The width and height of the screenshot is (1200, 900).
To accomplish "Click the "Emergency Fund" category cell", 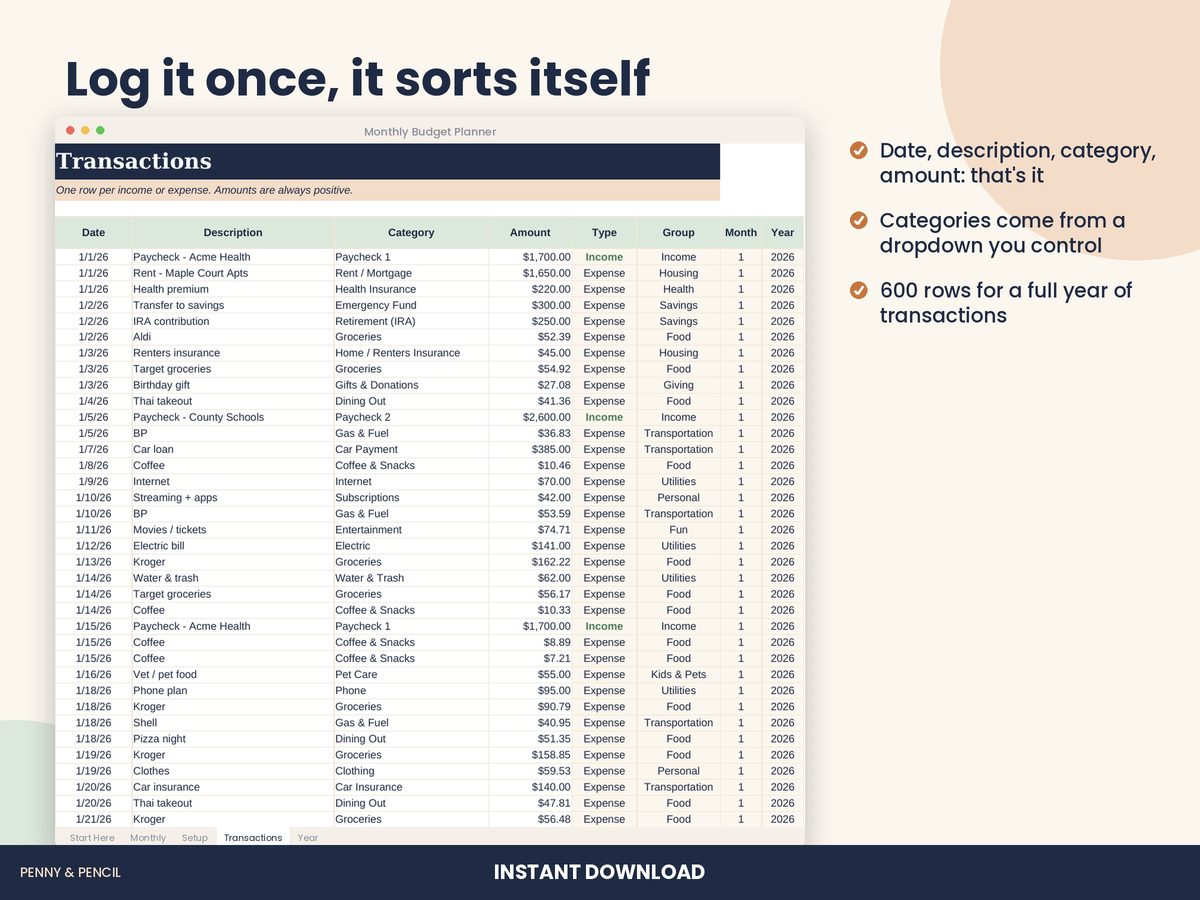I will tap(411, 305).
